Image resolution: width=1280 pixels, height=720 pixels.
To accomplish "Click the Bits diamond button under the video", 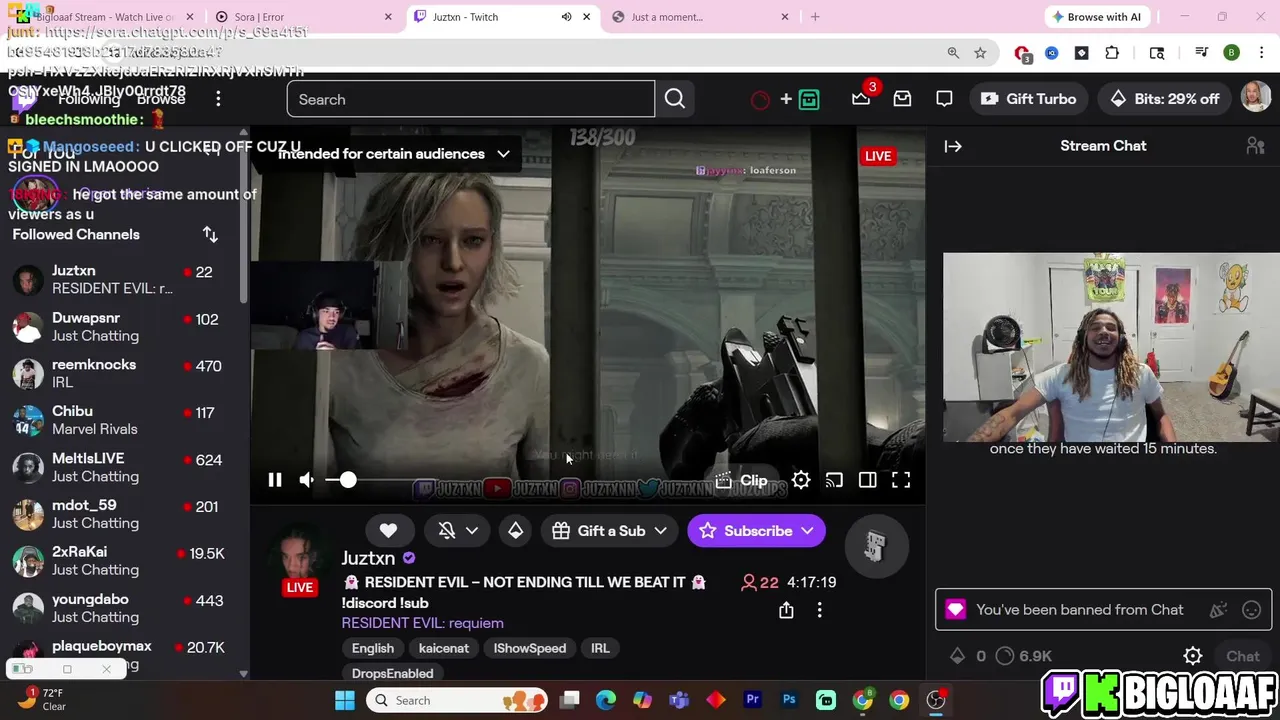I will pyautogui.click(x=515, y=531).
